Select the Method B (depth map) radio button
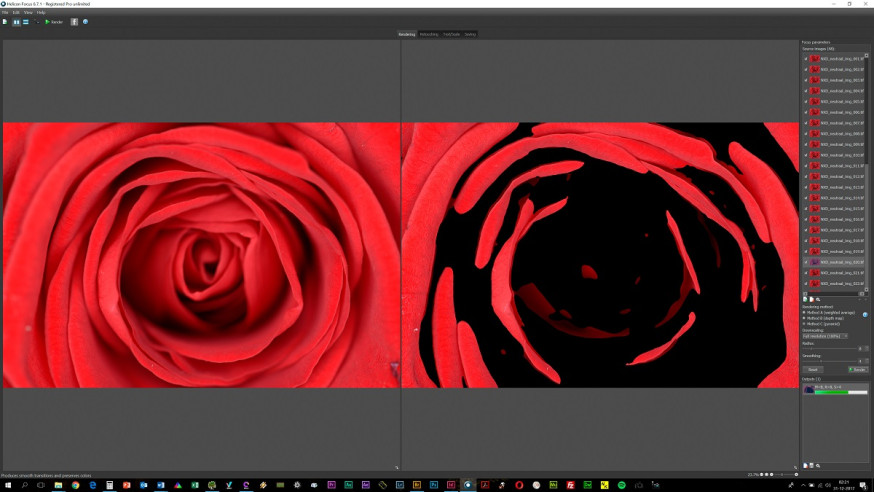The width and height of the screenshot is (874, 492). 804,318
